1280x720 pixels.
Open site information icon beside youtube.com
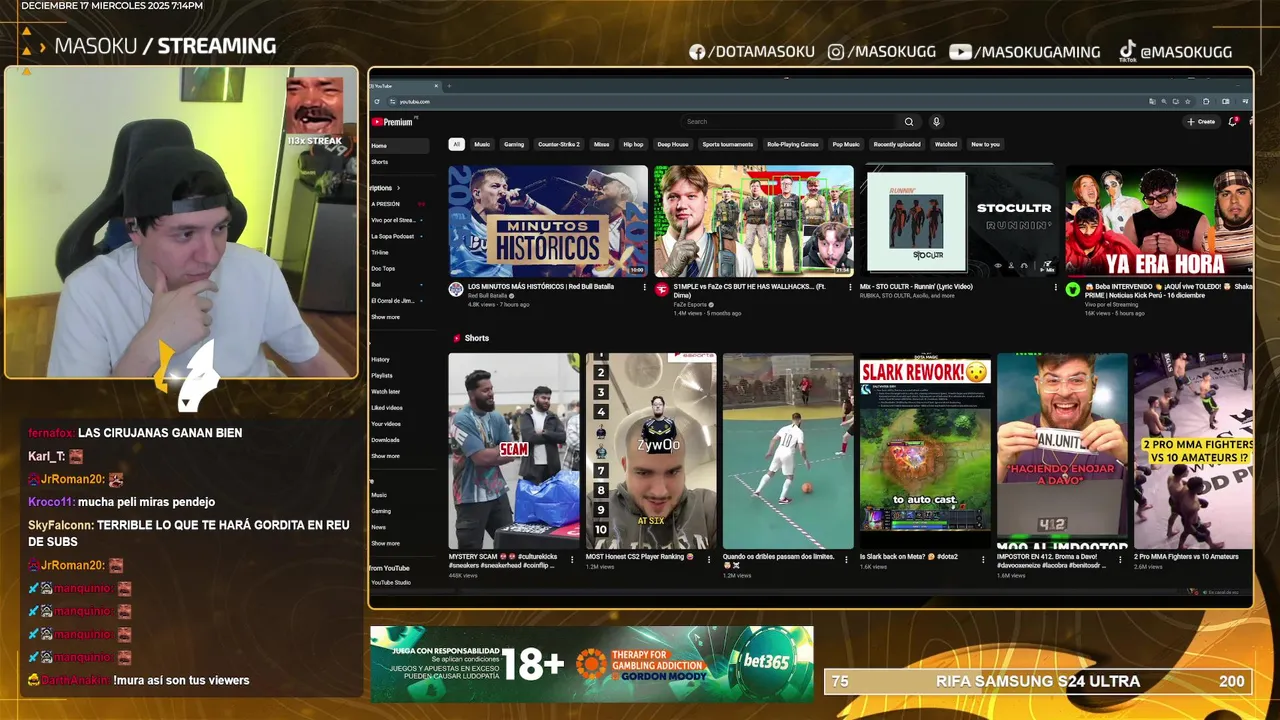click(392, 101)
